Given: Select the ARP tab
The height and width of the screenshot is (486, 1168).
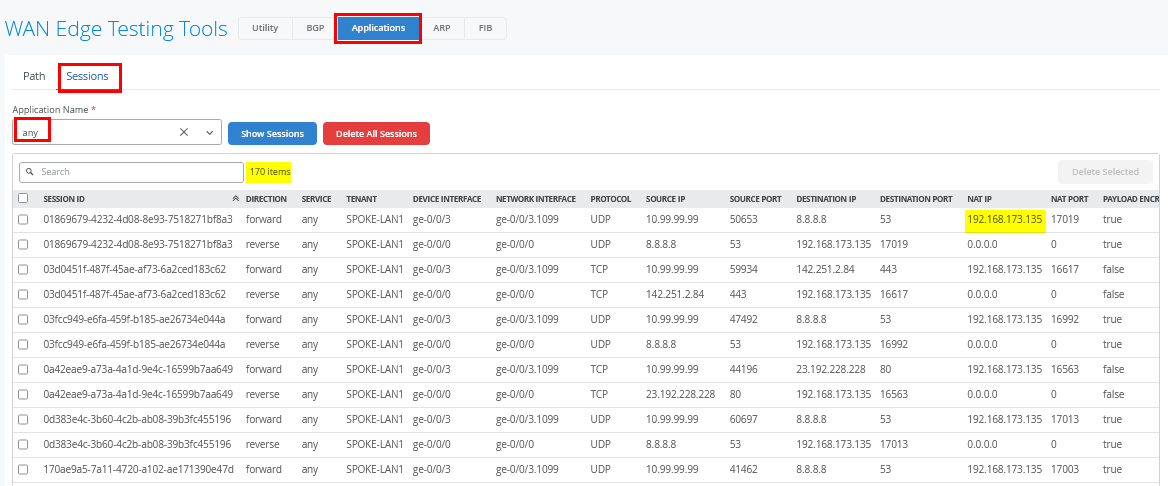Looking at the screenshot, I should [441, 28].
